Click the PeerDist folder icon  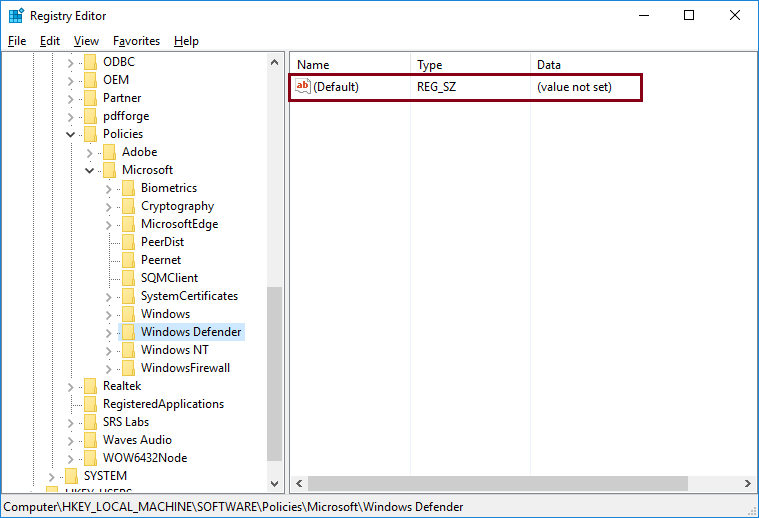pyautogui.click(x=128, y=242)
